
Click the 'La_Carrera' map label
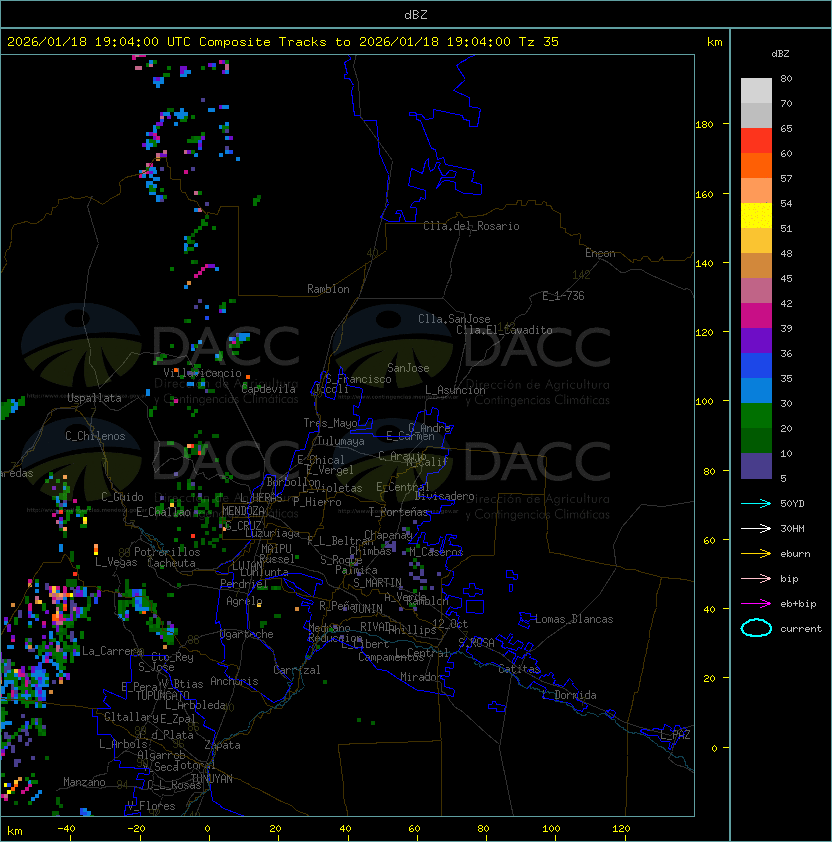pyautogui.click(x=112, y=651)
